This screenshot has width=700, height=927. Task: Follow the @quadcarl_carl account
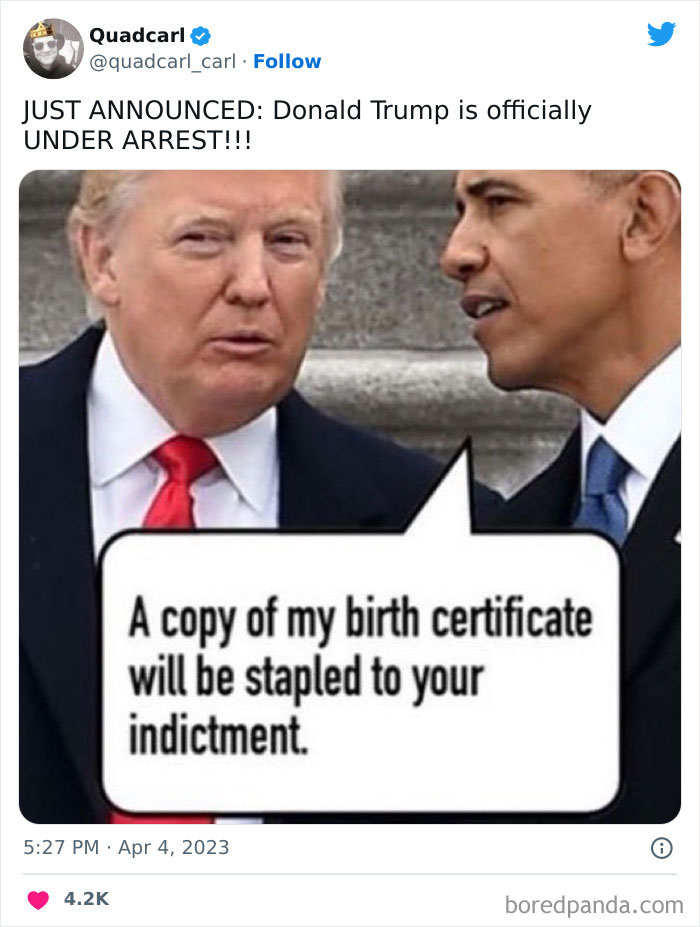[x=287, y=61]
